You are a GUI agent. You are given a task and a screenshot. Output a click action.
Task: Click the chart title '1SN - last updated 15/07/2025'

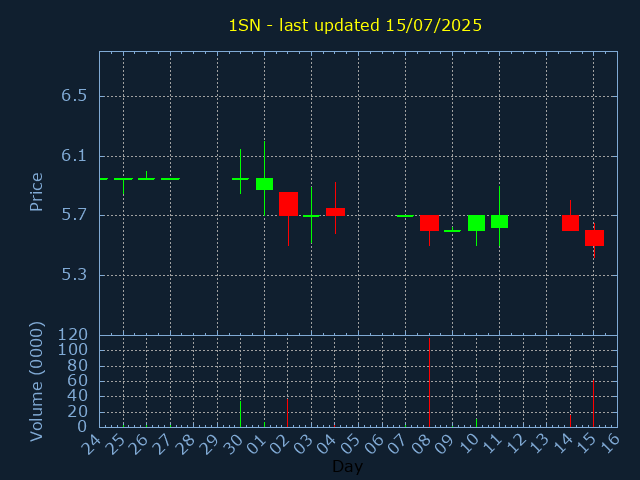click(355, 25)
